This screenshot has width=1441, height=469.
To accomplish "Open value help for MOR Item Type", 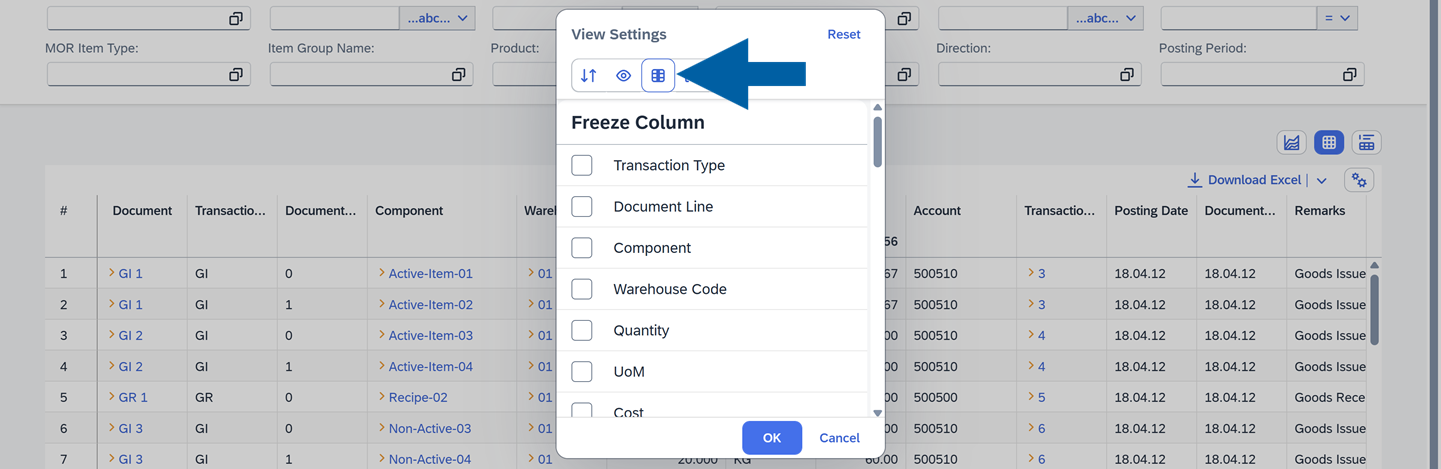I will pyautogui.click(x=236, y=75).
